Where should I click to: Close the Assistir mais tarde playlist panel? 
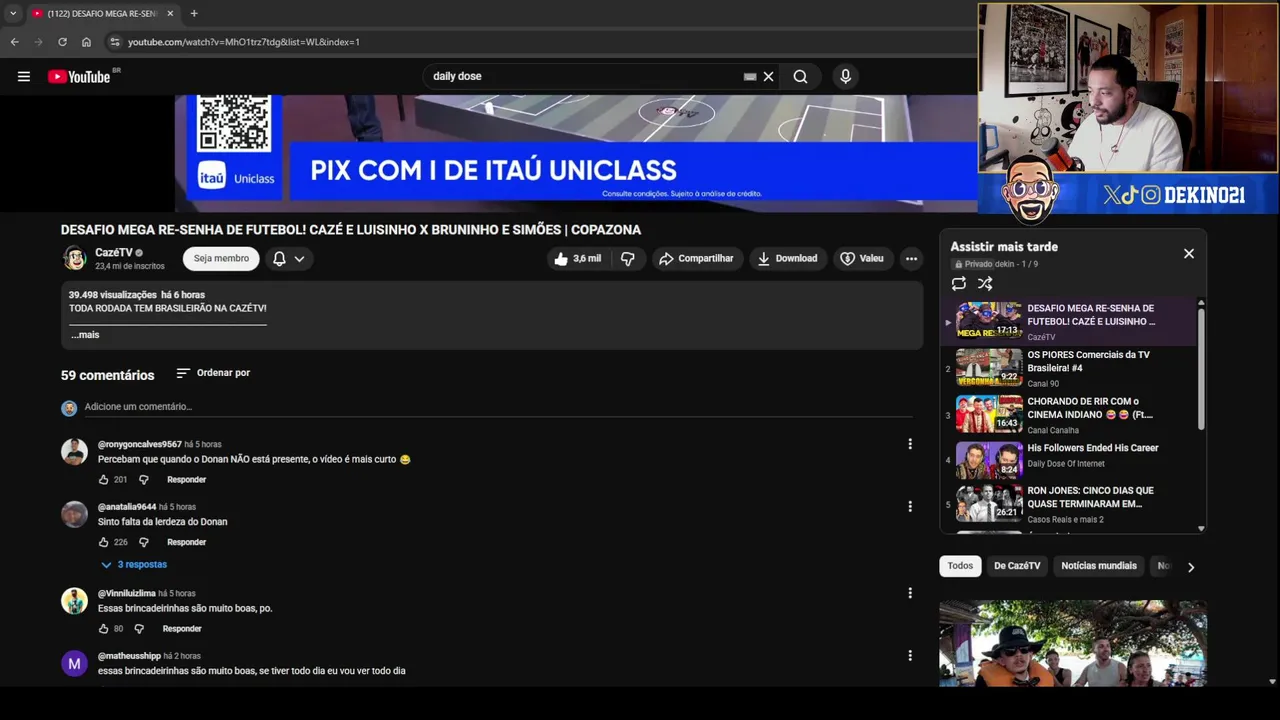1189,254
